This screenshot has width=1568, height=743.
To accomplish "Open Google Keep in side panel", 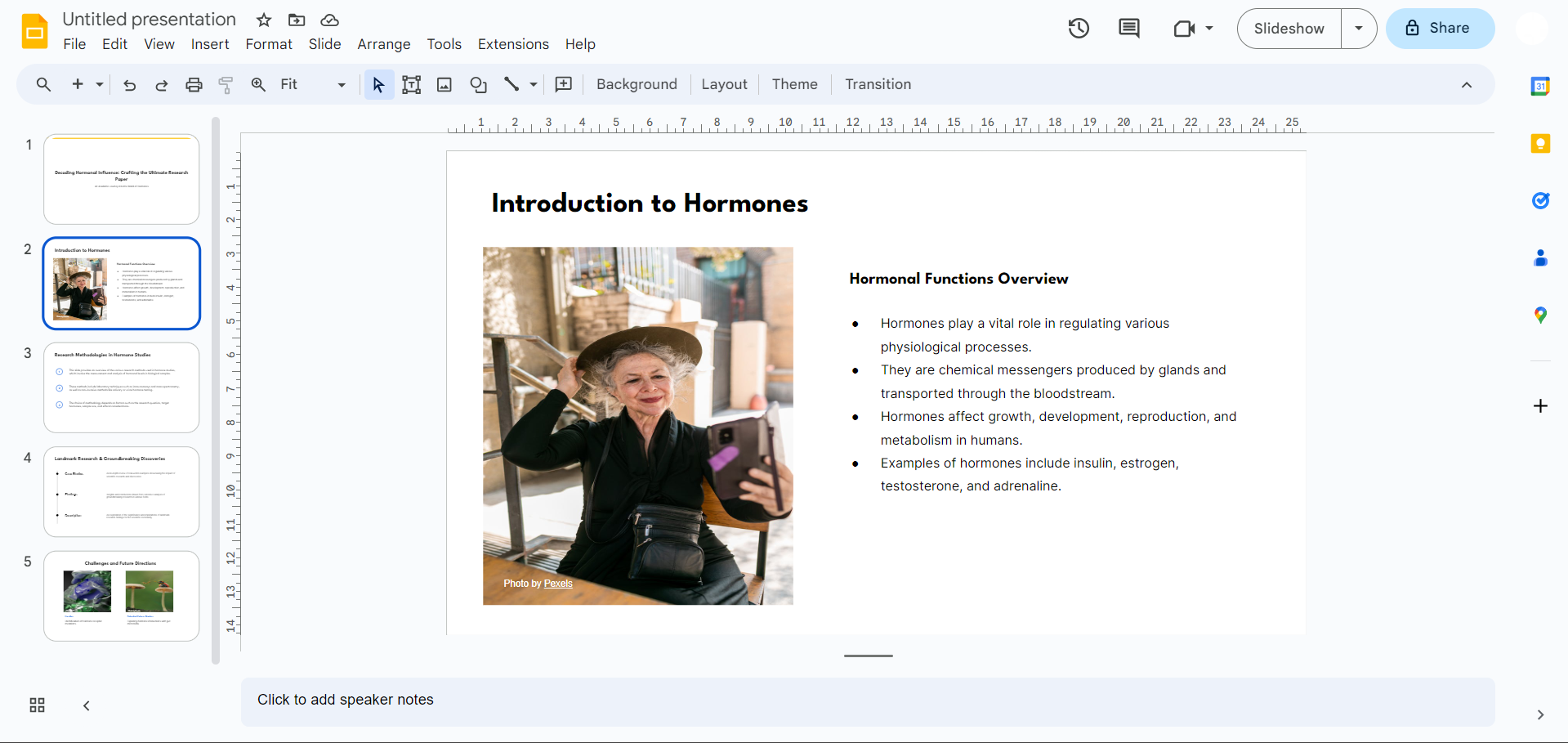I will click(x=1540, y=144).
